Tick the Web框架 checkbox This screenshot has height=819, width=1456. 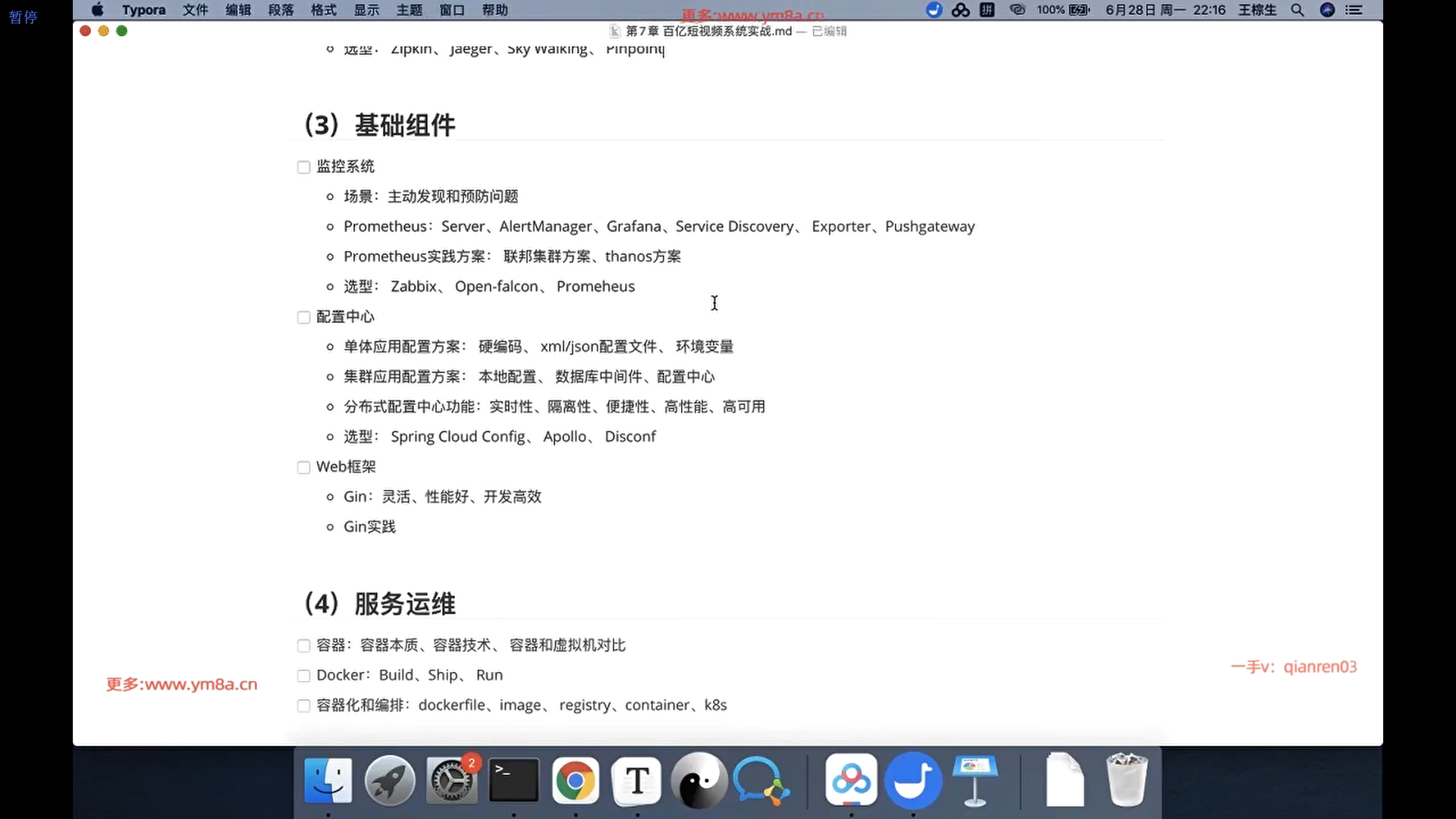(304, 467)
